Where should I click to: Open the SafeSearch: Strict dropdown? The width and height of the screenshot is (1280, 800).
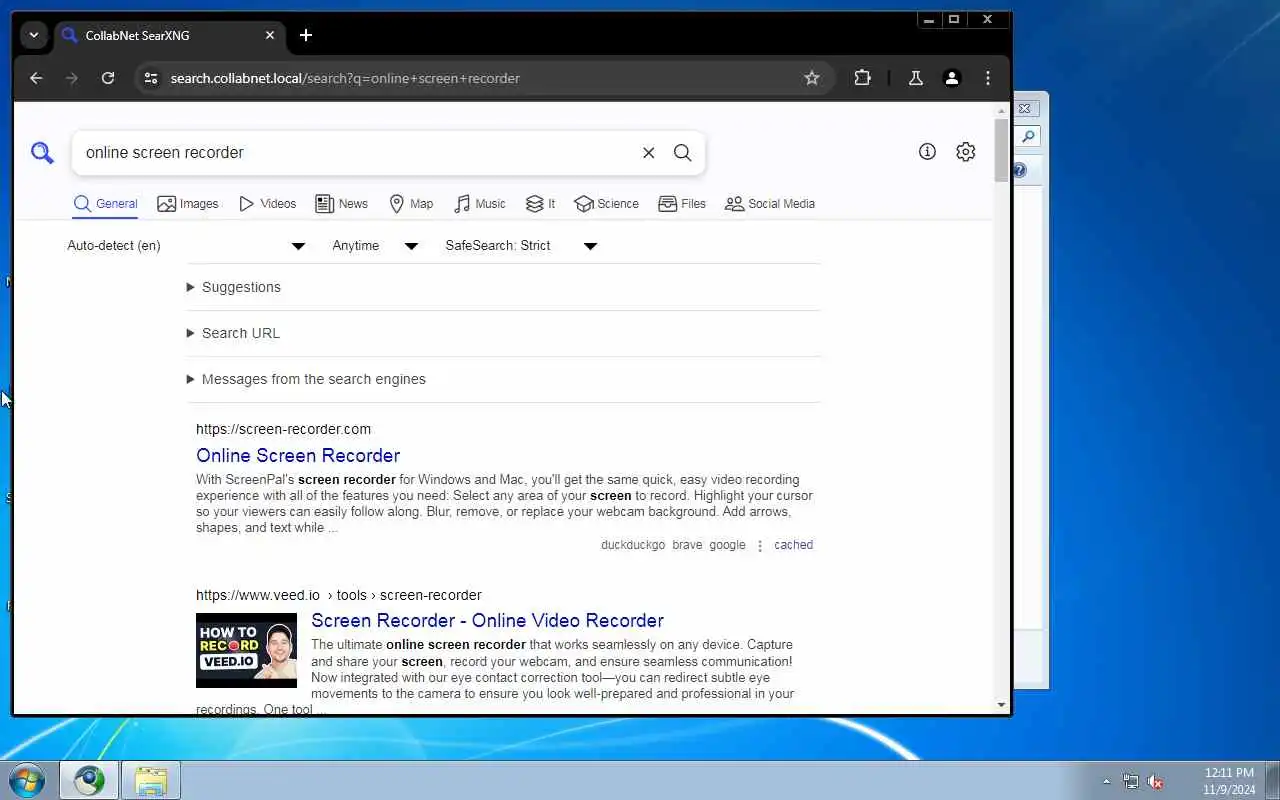(x=521, y=245)
